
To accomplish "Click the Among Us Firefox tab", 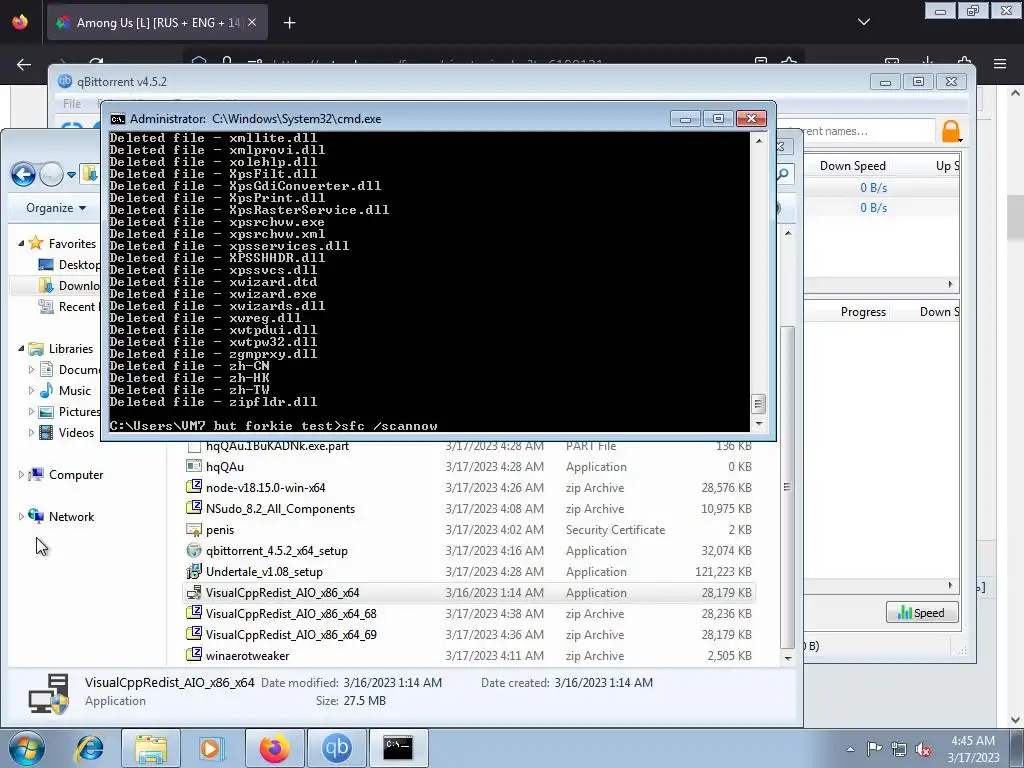I will pyautogui.click(x=157, y=22).
